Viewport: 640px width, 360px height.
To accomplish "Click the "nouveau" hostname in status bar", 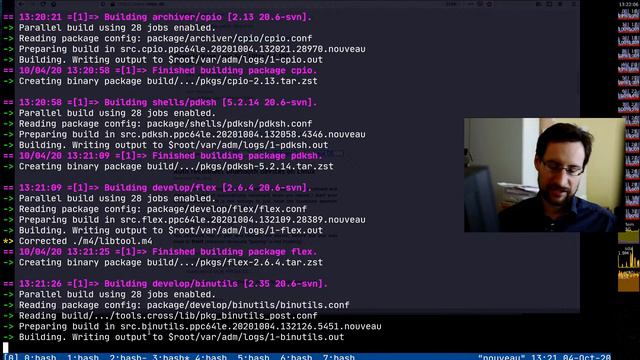I will pos(502,357).
